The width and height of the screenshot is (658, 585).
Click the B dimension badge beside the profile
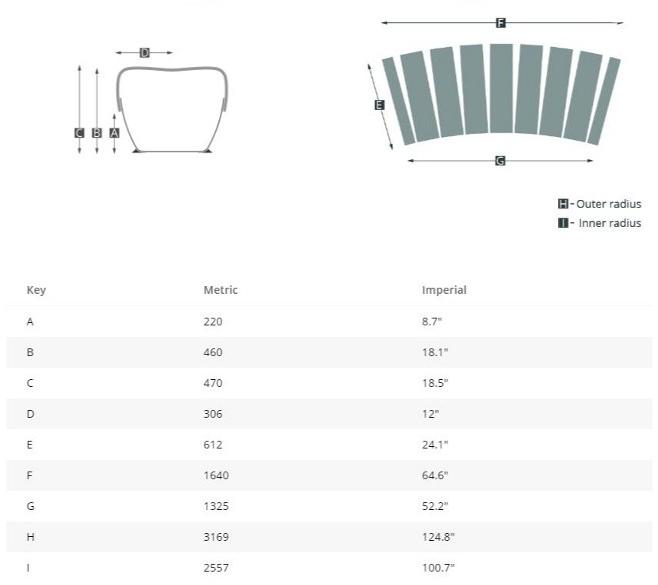97,132
